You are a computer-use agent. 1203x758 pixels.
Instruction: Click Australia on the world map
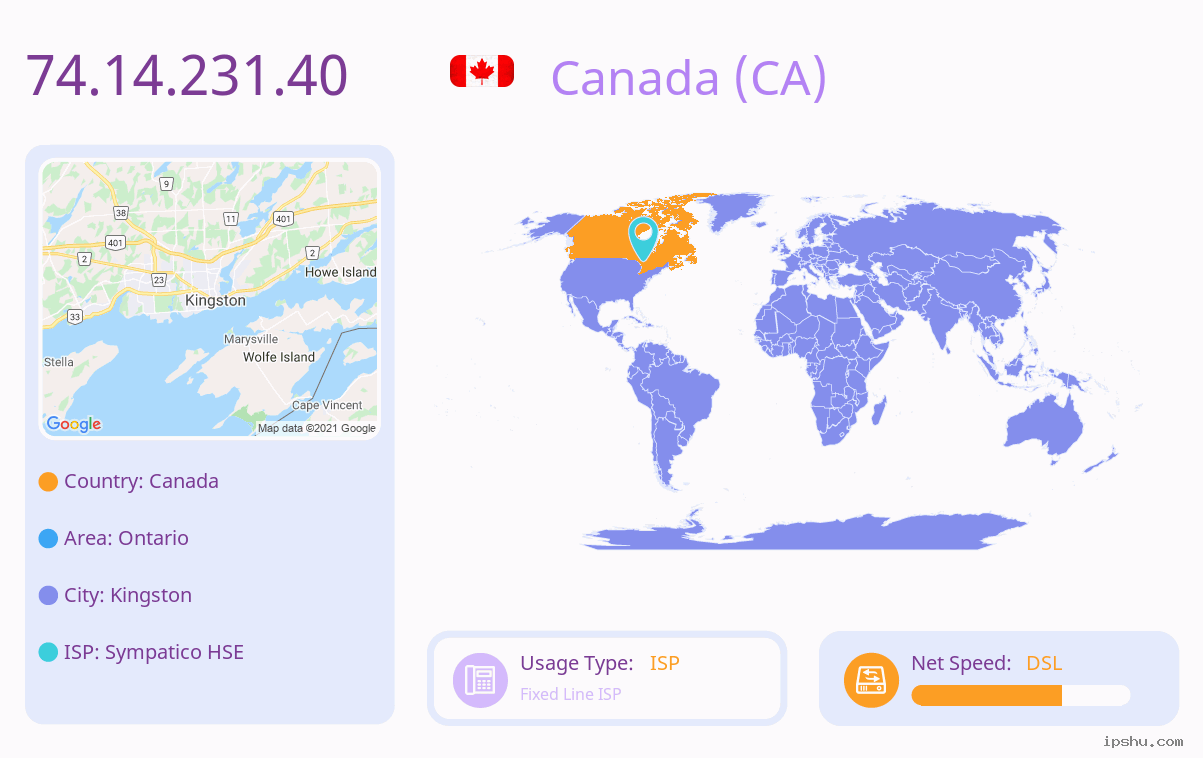click(x=1045, y=428)
